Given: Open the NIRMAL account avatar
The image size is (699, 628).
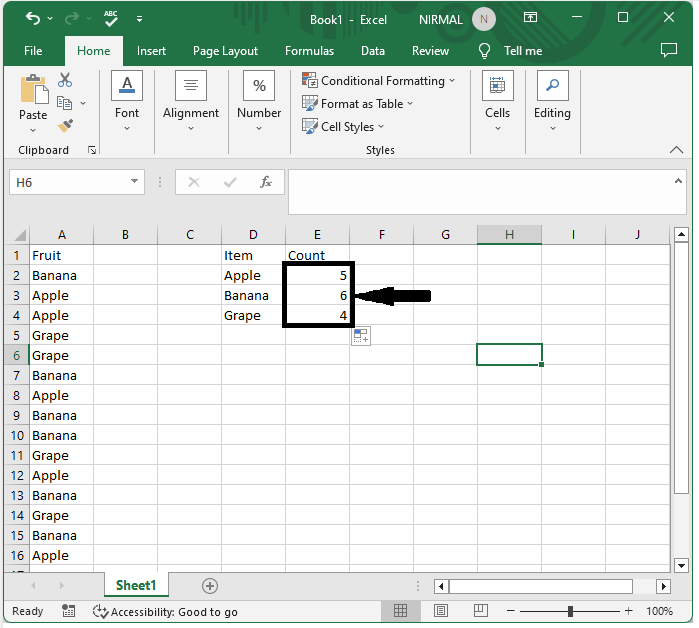Looking at the screenshot, I should point(484,19).
